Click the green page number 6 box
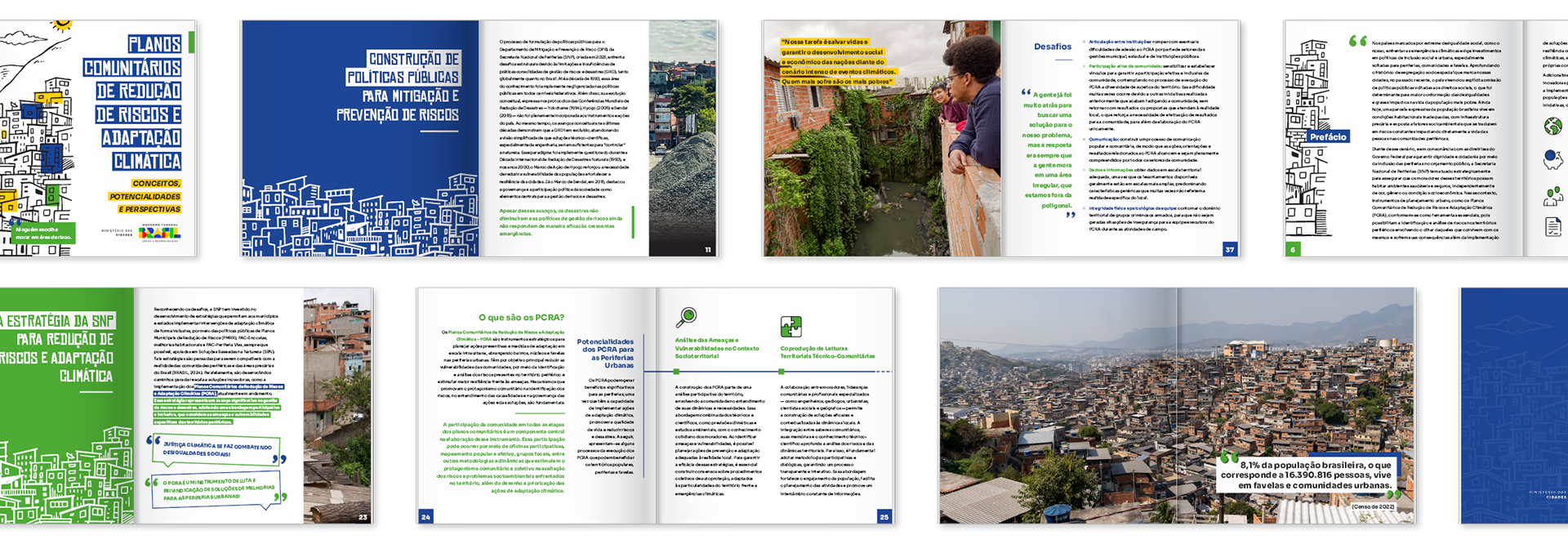 (x=1292, y=249)
